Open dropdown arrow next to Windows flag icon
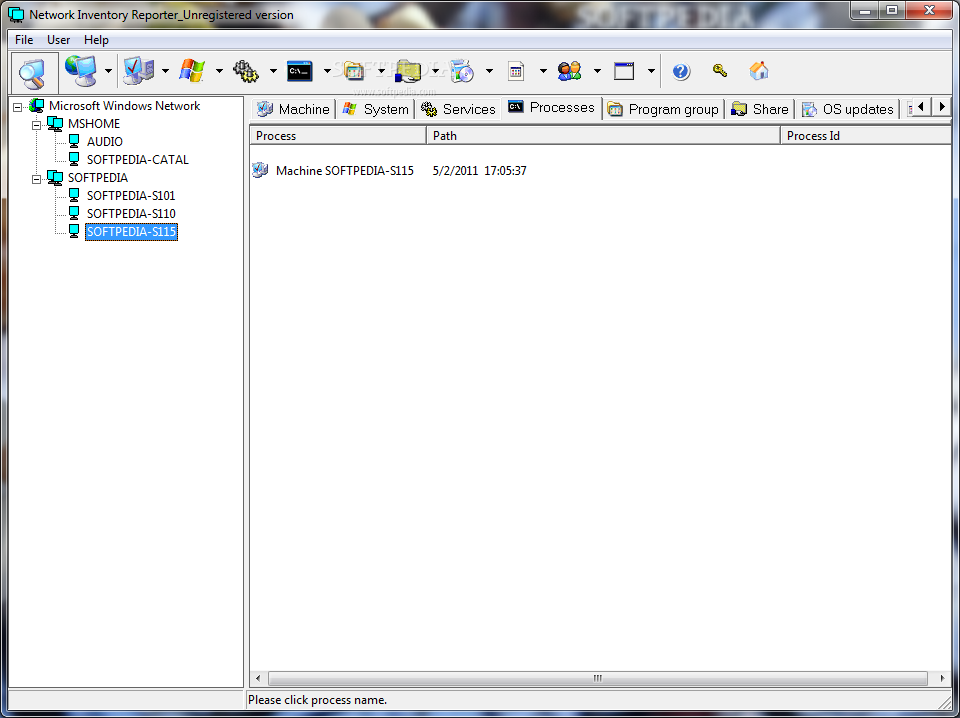Screen dimensions: 960x718 (x=219, y=71)
